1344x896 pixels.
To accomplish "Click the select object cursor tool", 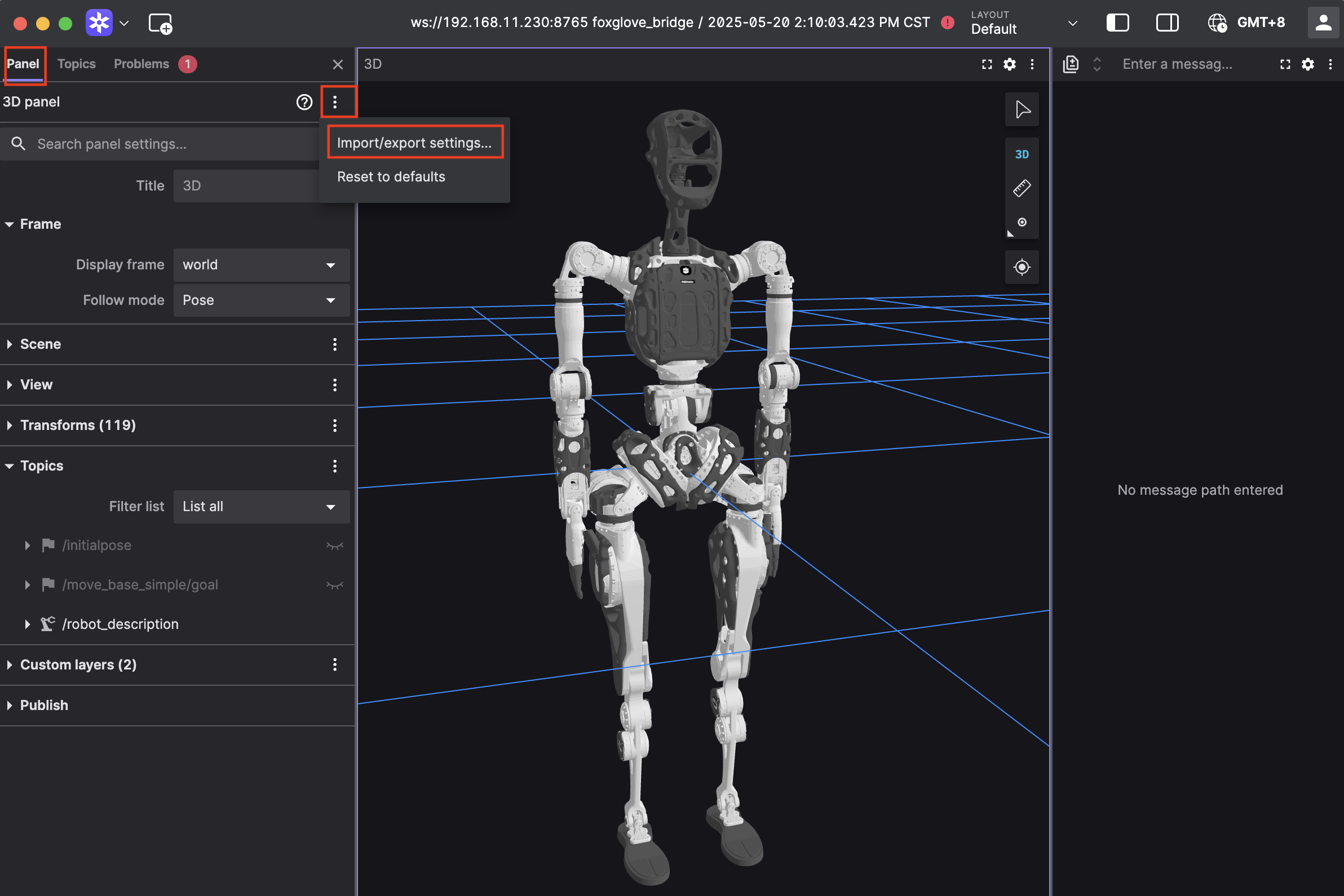I will pos(1022,109).
